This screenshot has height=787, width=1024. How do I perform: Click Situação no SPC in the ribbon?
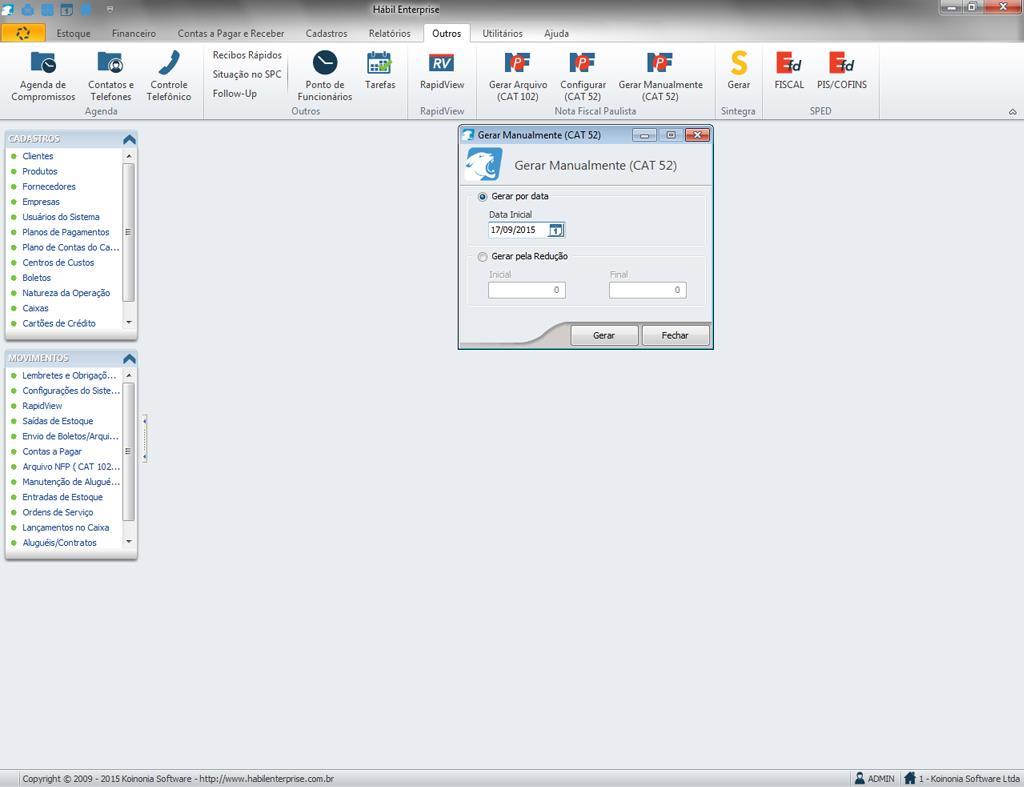[x=247, y=74]
